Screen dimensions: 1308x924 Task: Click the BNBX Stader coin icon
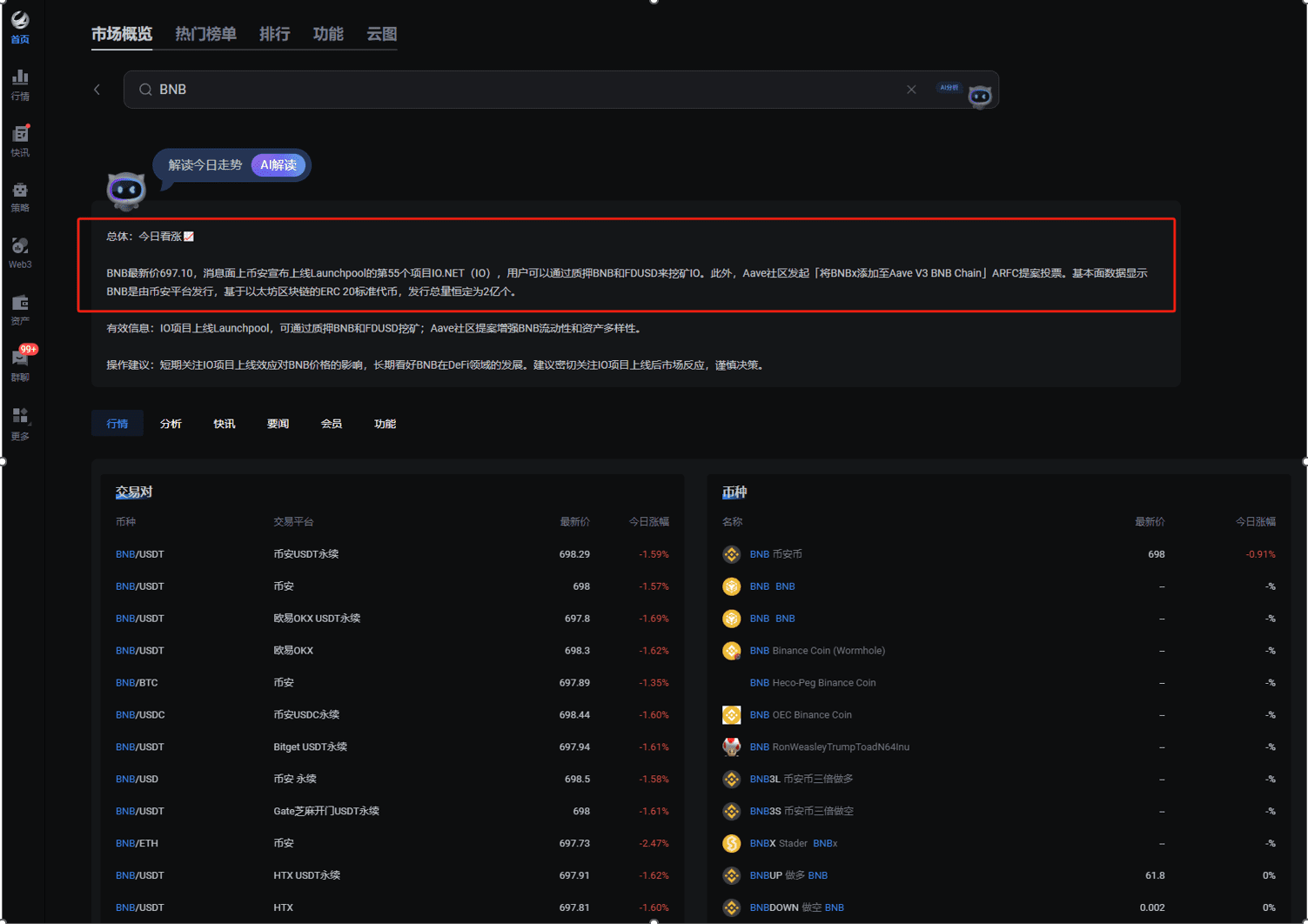coord(732,844)
